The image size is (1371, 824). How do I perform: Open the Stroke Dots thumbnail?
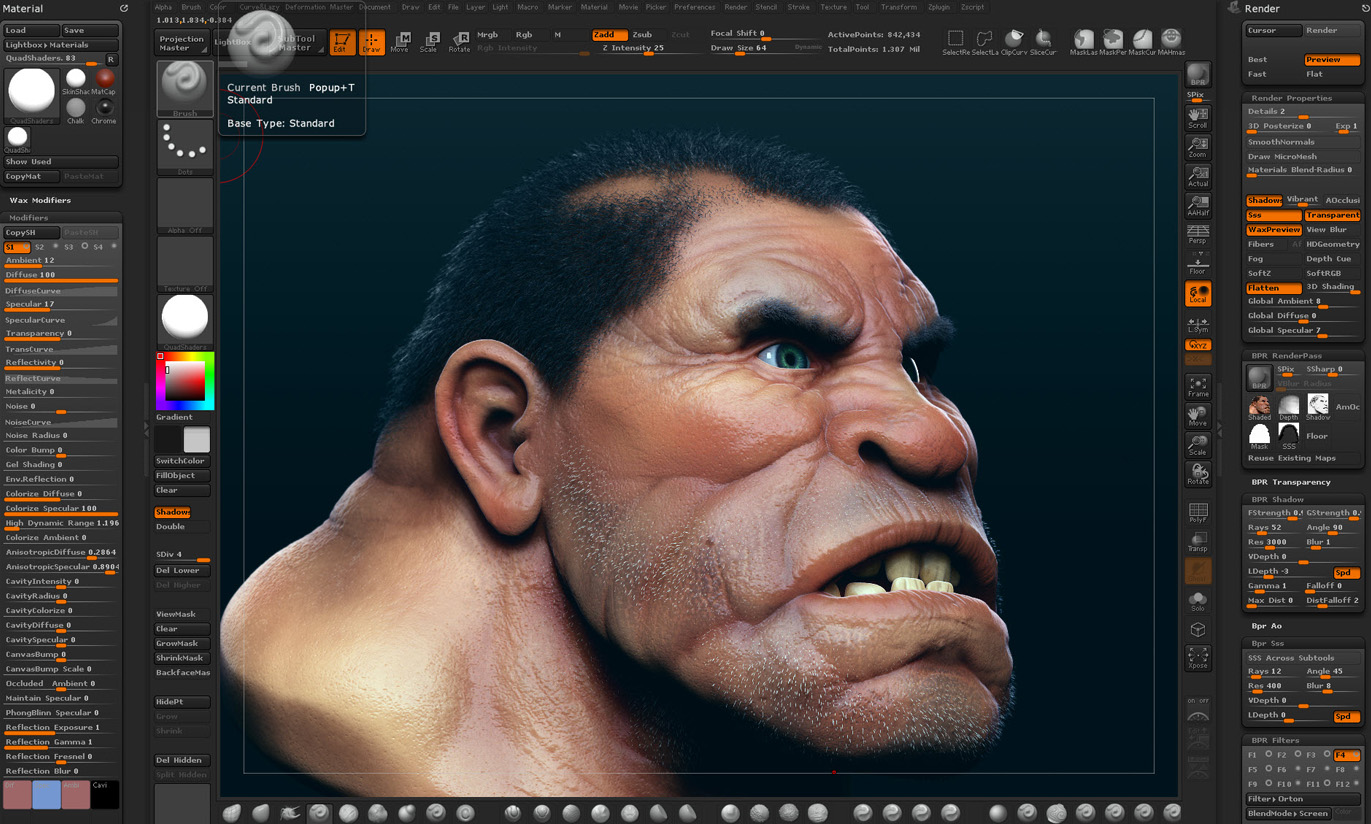click(185, 147)
